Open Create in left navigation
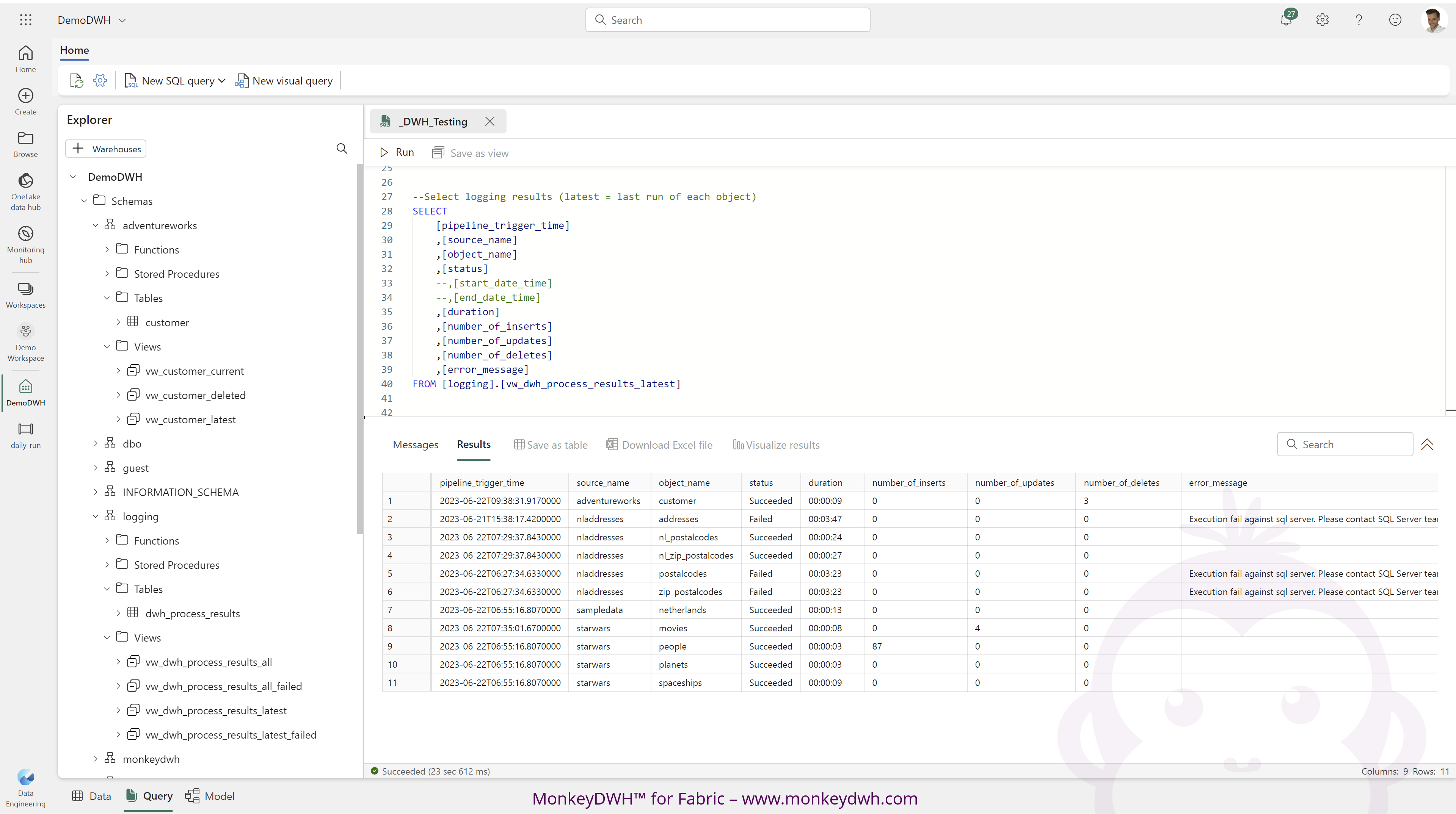The image size is (1456, 814). tap(25, 102)
